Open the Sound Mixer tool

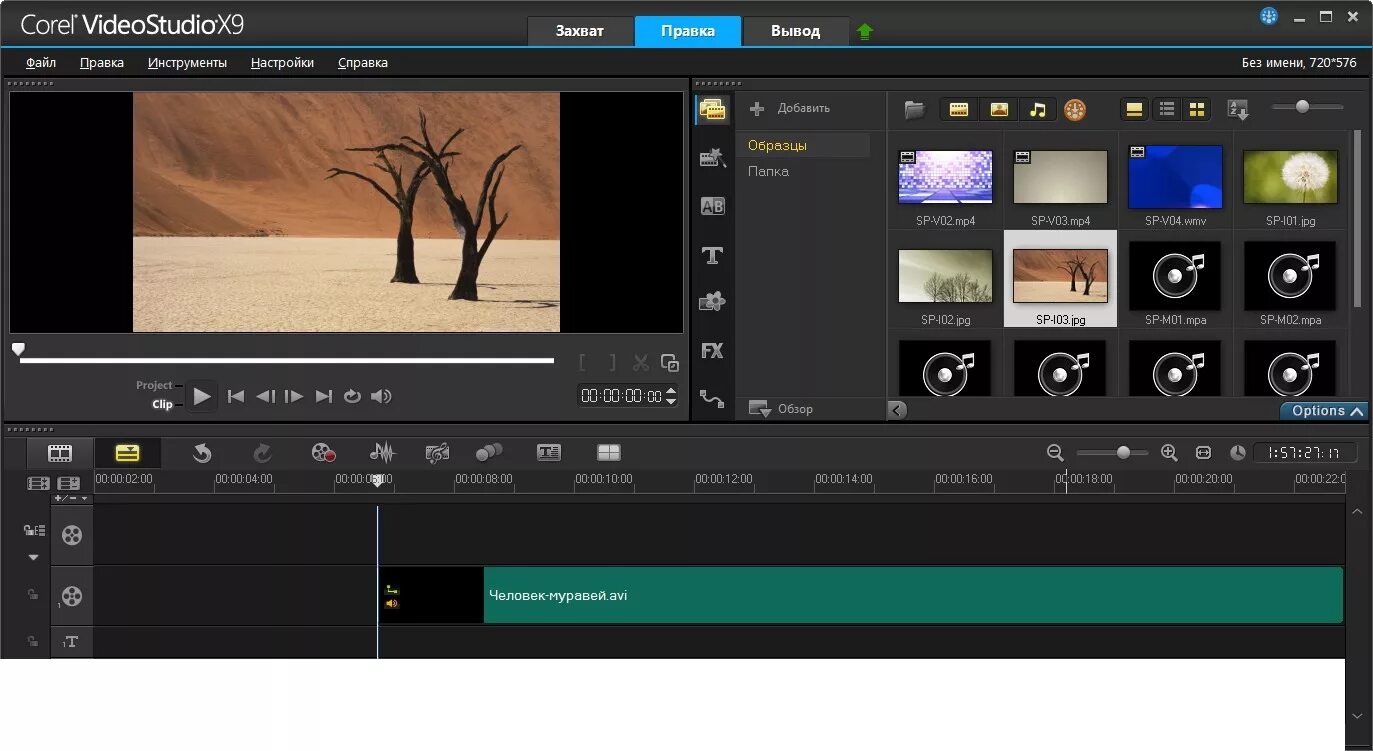(382, 453)
